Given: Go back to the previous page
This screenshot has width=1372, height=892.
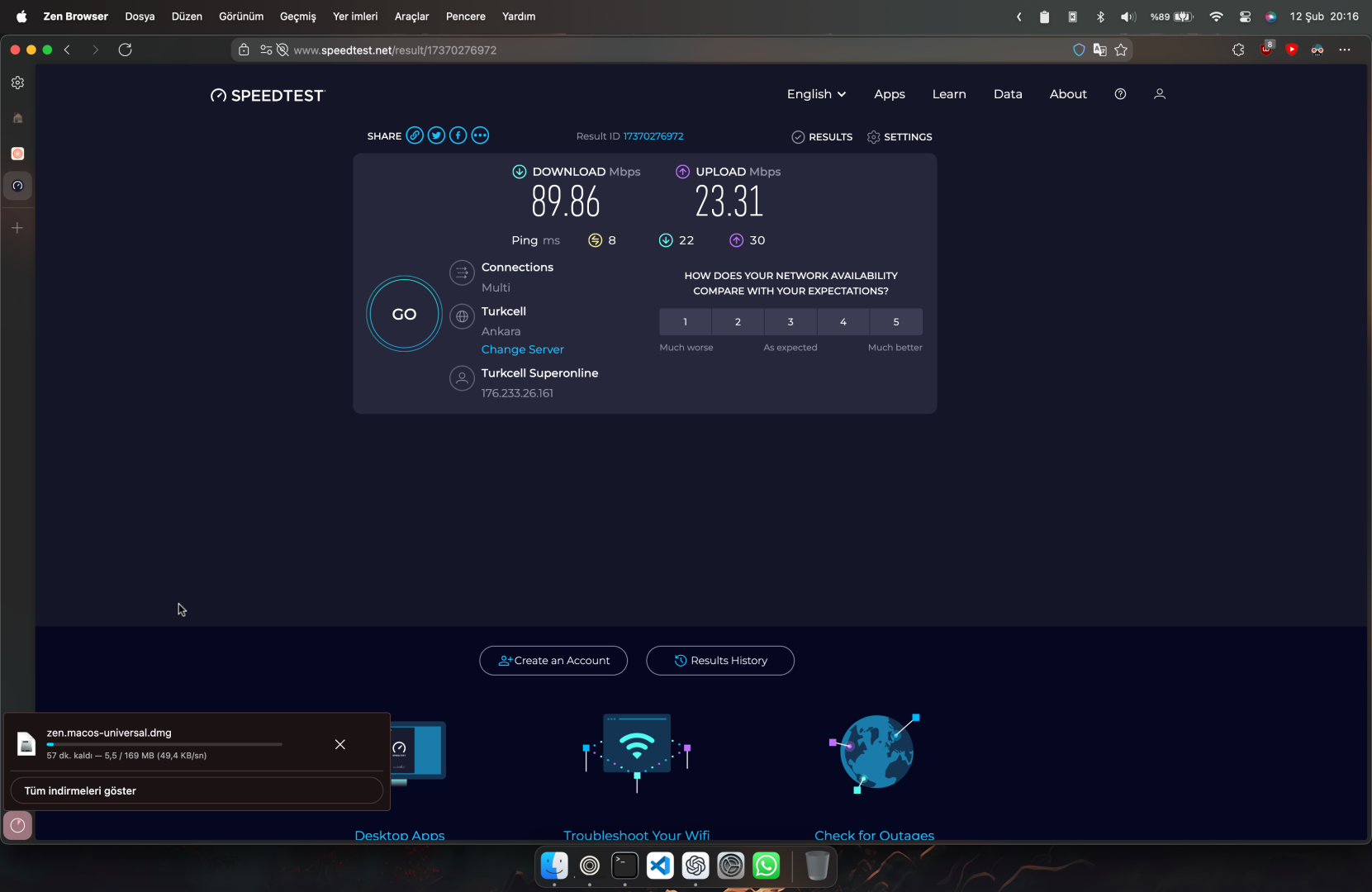Looking at the screenshot, I should pos(68,50).
